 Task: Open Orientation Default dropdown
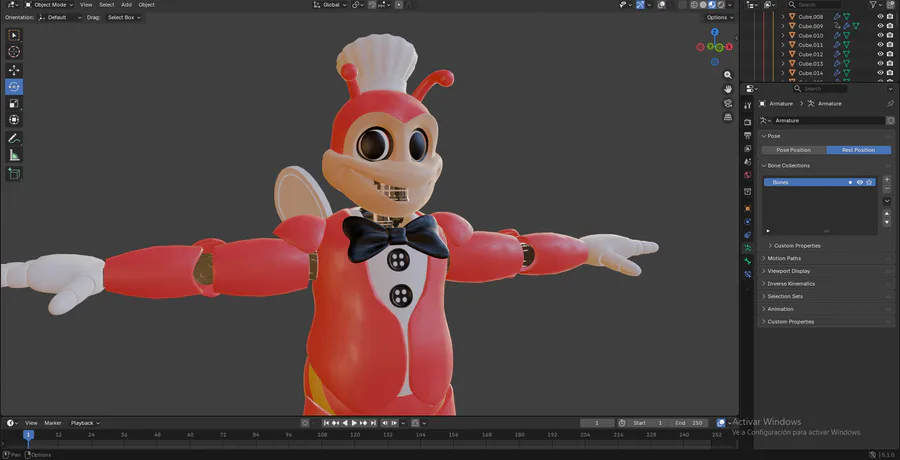[x=60, y=17]
